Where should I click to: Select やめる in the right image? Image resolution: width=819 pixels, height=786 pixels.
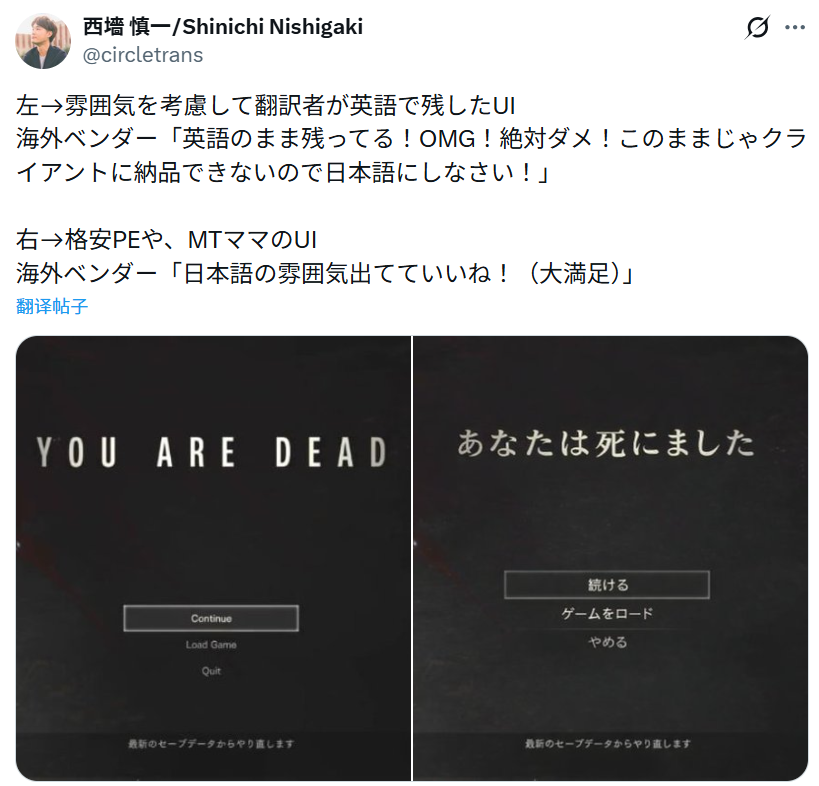click(607, 642)
